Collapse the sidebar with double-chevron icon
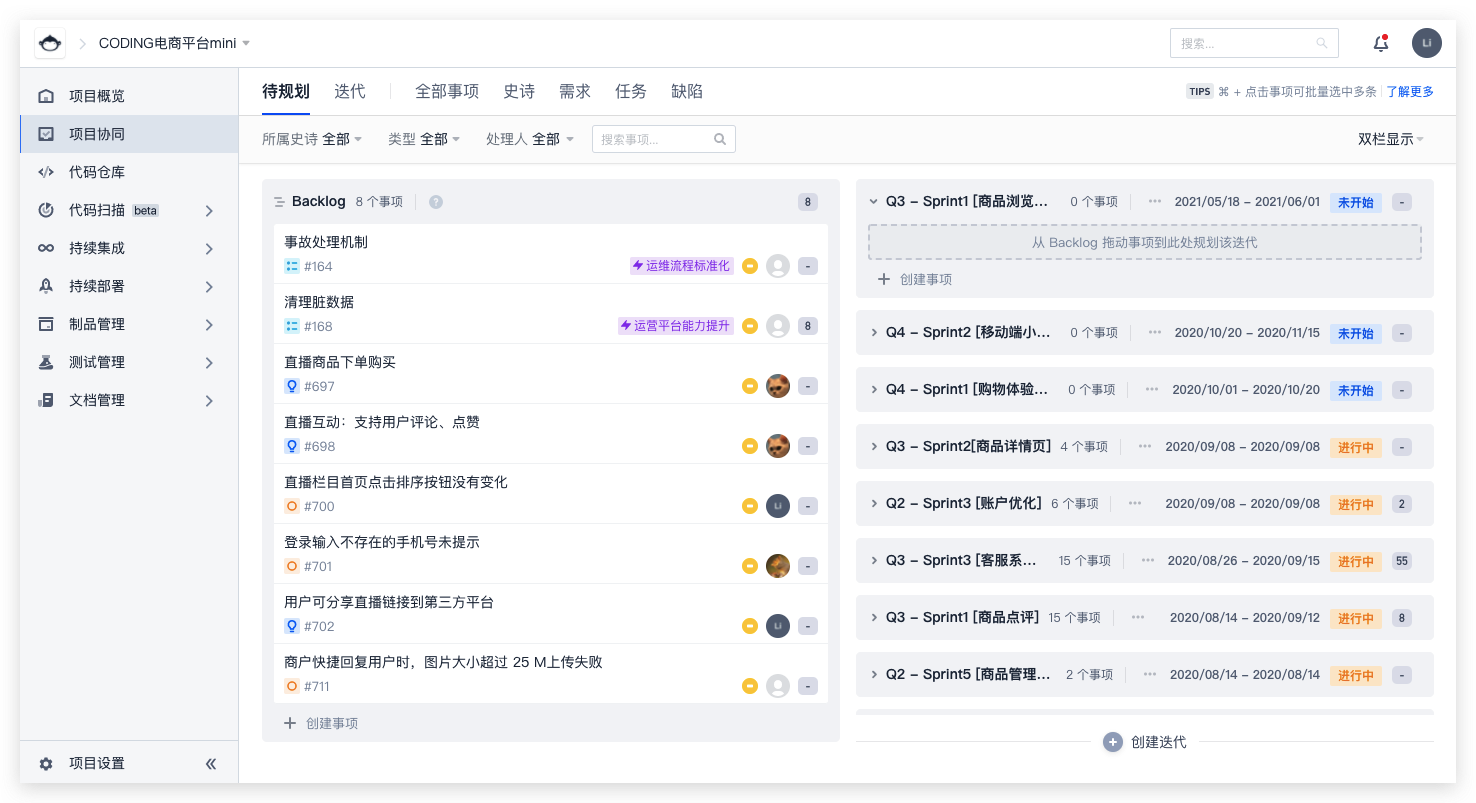The image size is (1476, 803). click(211, 764)
